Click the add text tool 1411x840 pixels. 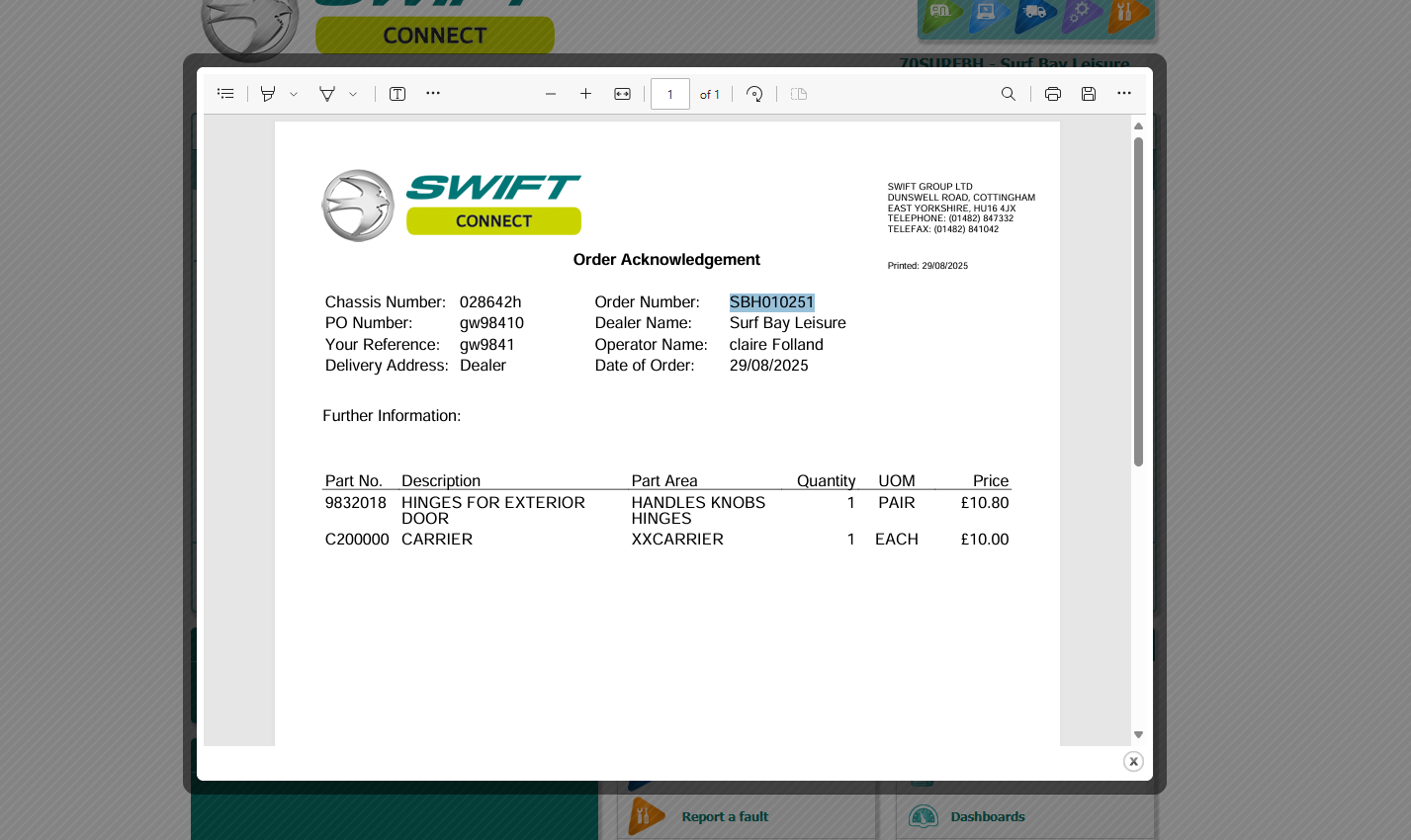click(397, 94)
